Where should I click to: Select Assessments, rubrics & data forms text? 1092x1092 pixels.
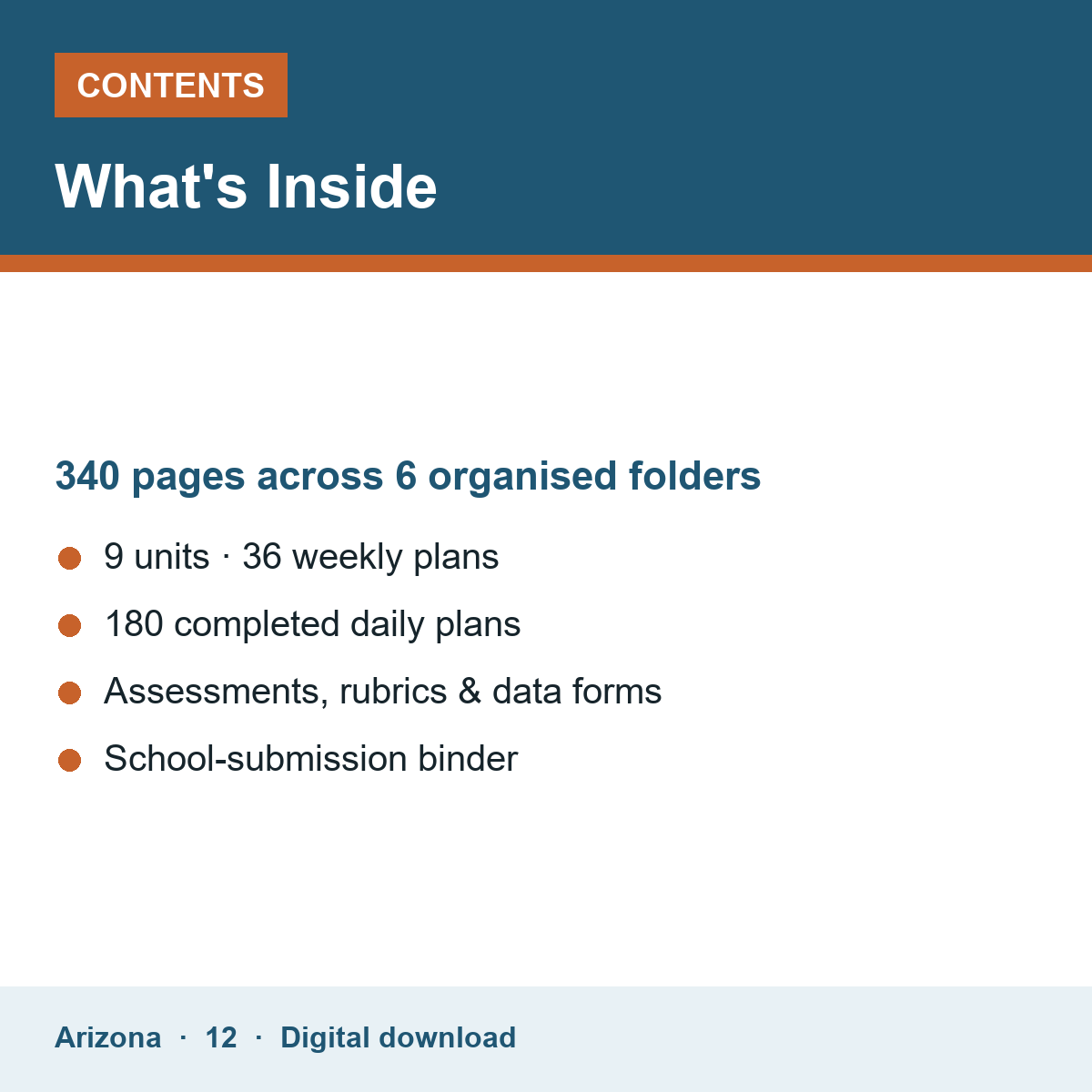tap(382, 692)
